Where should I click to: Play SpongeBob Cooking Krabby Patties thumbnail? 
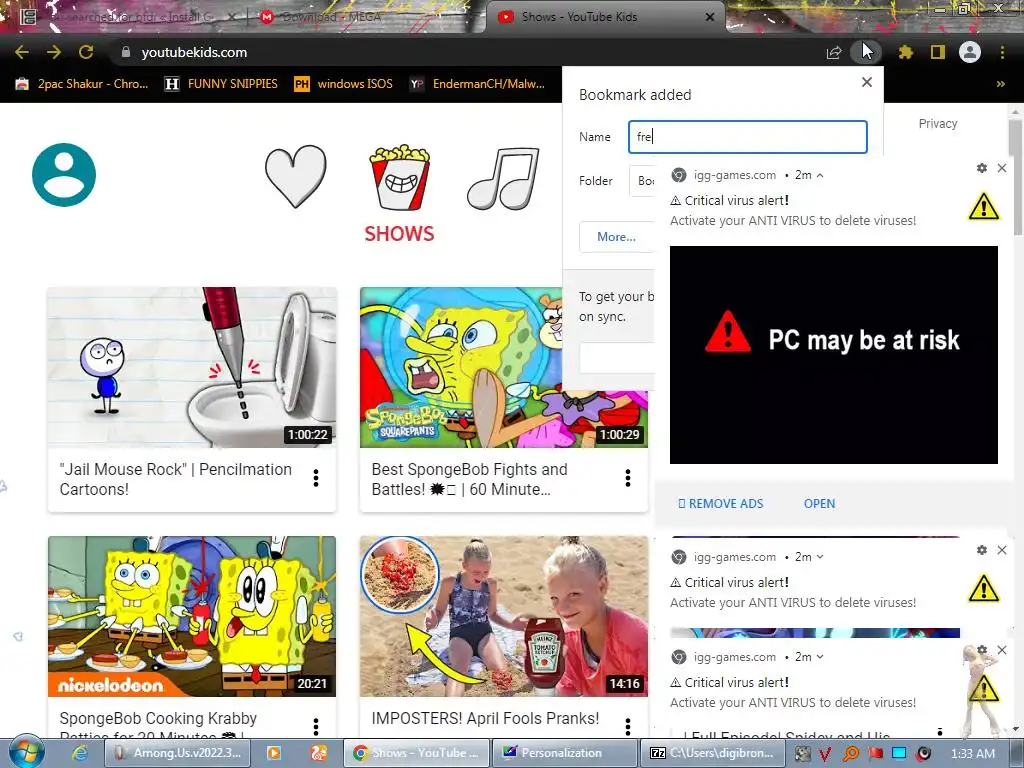(192, 616)
